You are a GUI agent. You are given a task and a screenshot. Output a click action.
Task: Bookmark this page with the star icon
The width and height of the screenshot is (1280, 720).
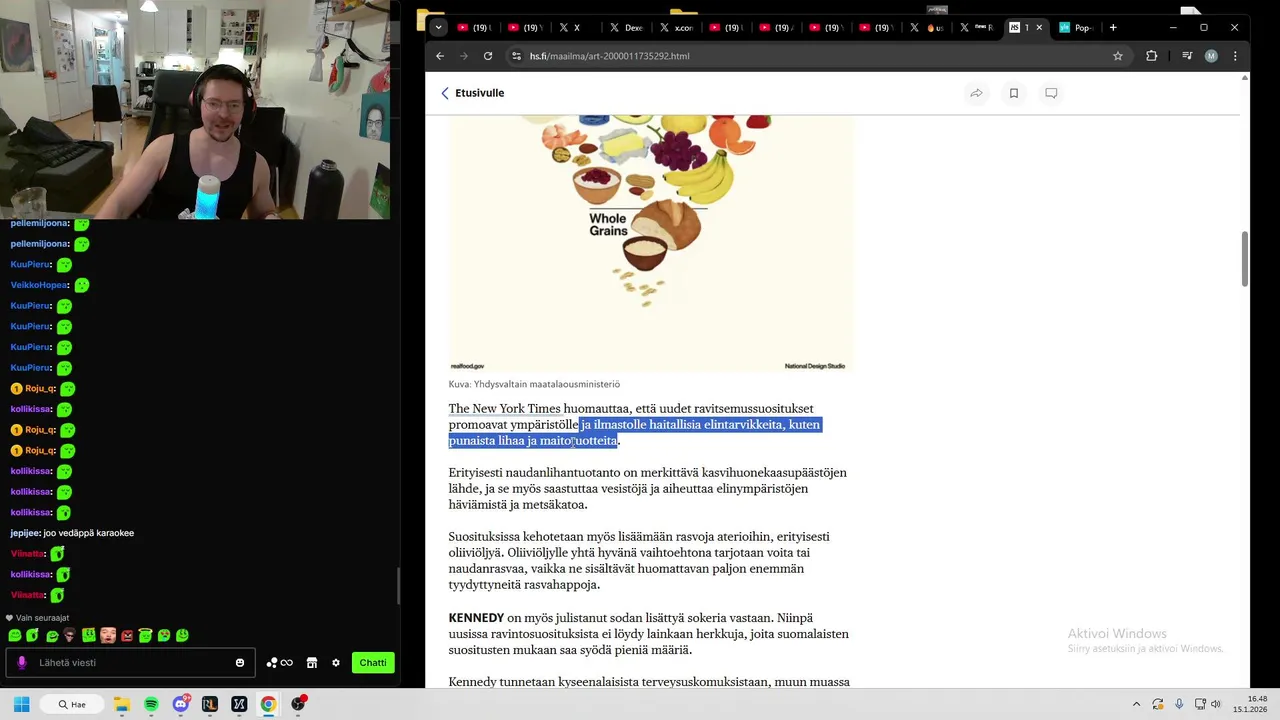1118,56
